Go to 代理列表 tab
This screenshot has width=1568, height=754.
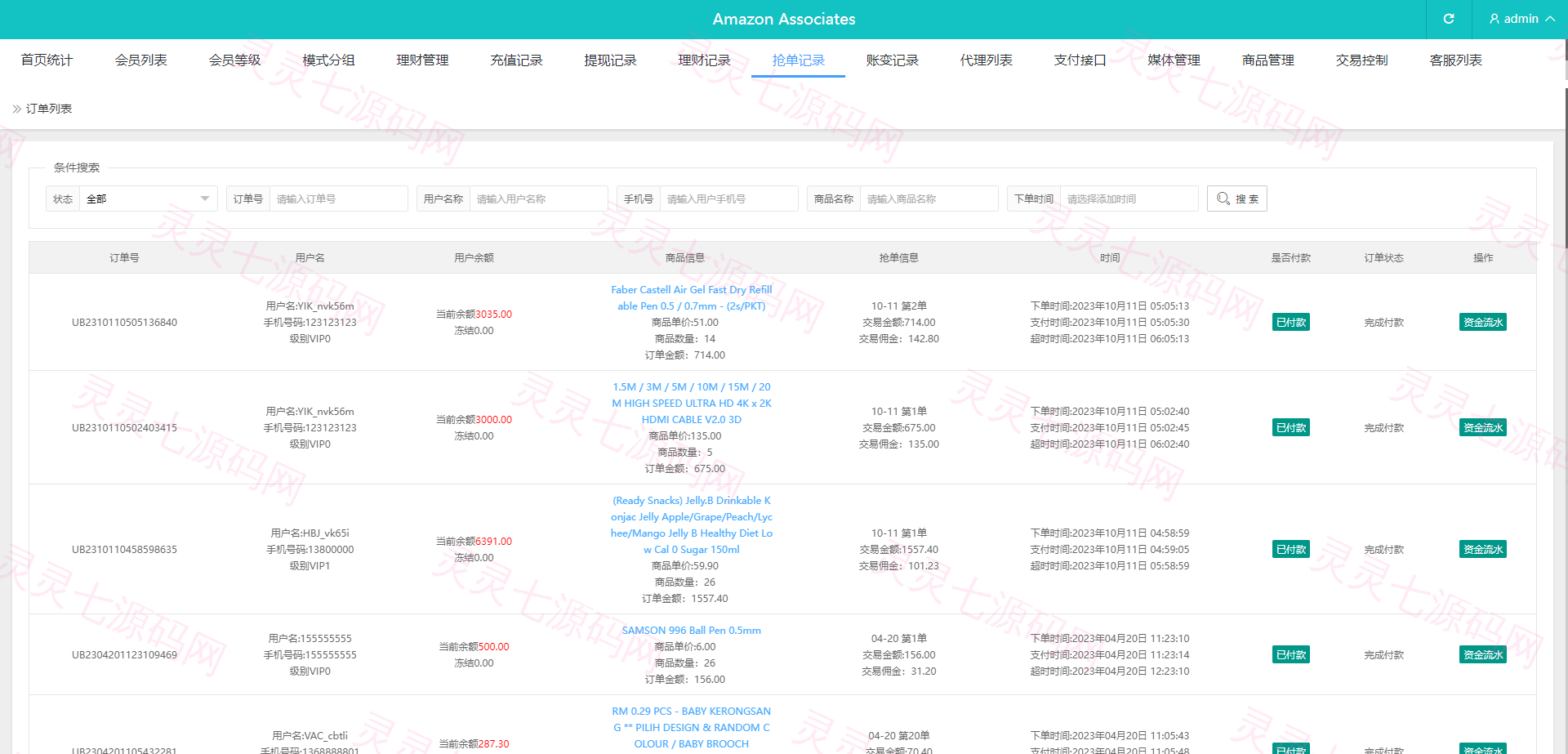pyautogui.click(x=986, y=60)
